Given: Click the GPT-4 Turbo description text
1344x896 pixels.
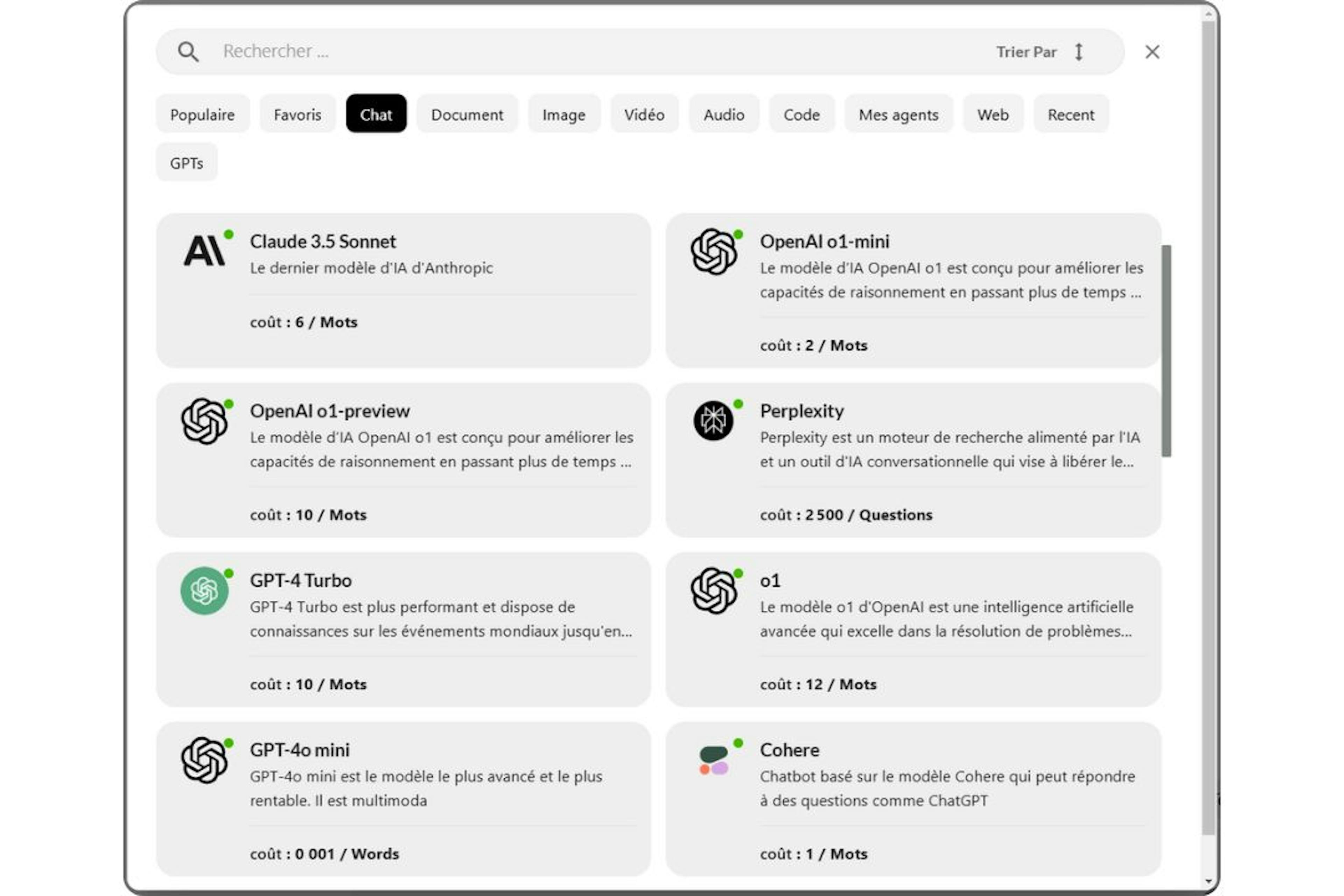Looking at the screenshot, I should (x=441, y=619).
